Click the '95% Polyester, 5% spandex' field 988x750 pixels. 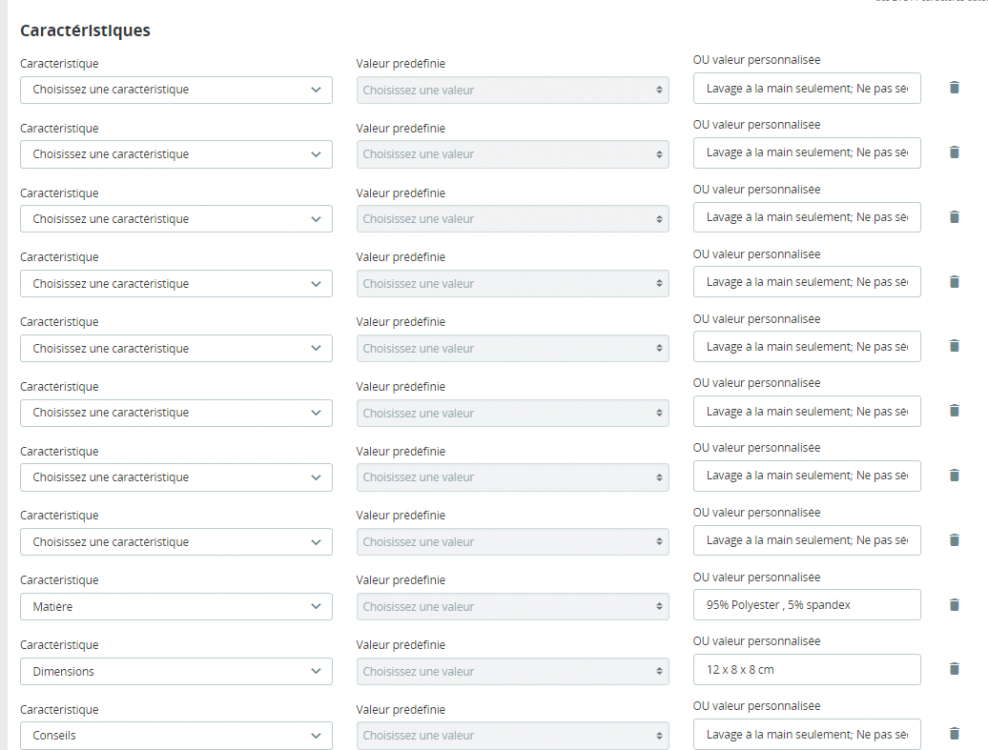click(x=806, y=604)
